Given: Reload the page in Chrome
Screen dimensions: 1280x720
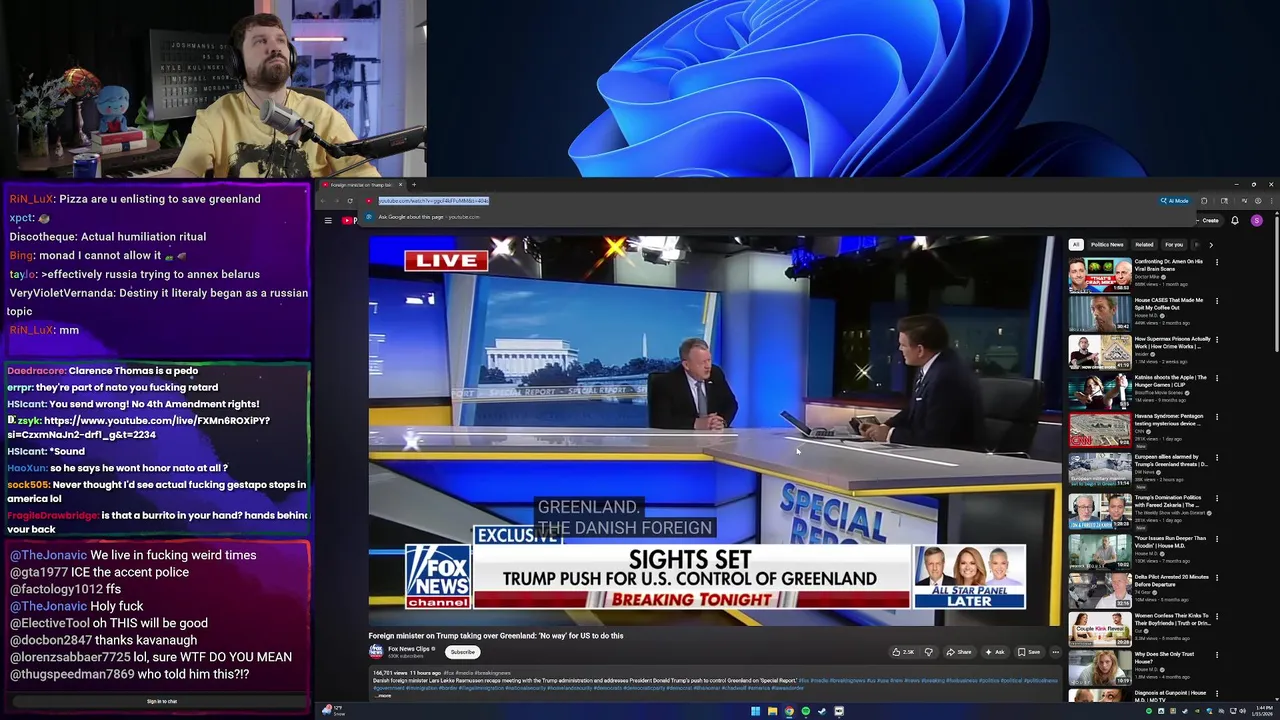Looking at the screenshot, I should tap(350, 201).
